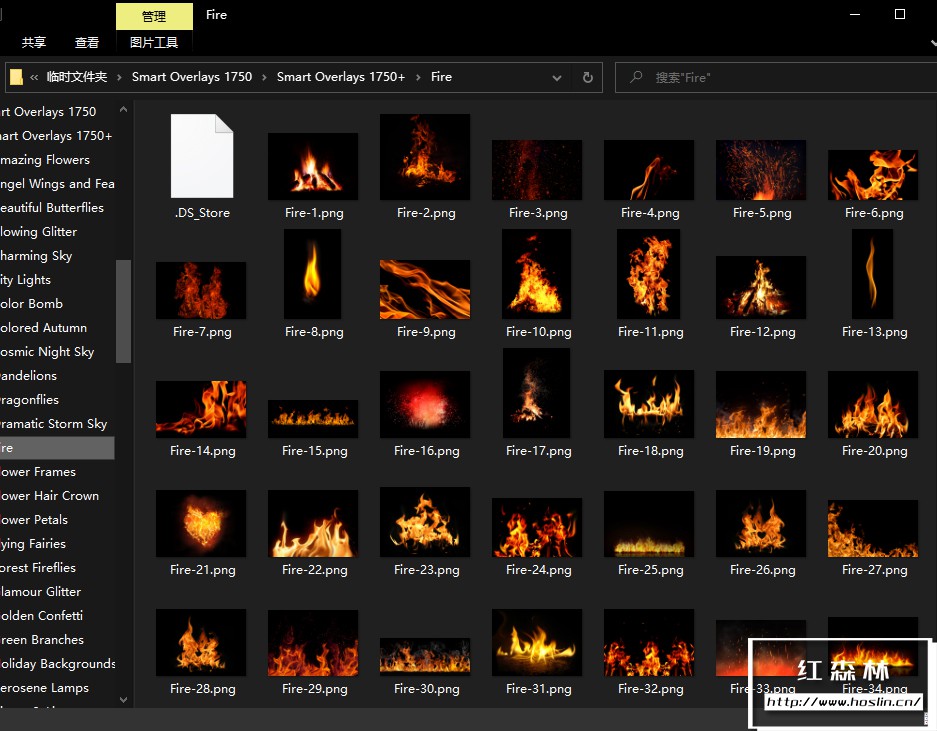The width and height of the screenshot is (937, 731).
Task: Click the search magnifier icon
Action: tap(636, 77)
